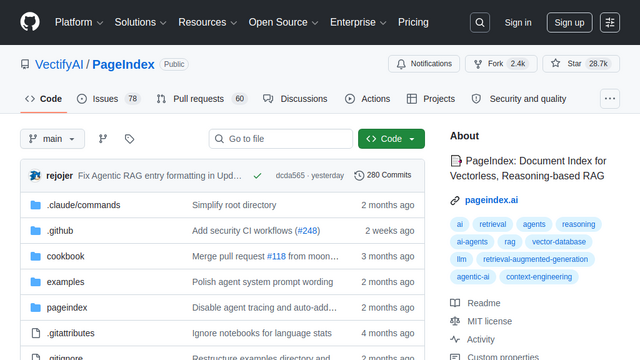This screenshot has height=360, width=640.
Task: Open the appearance settings sliders icon
Action: (x=610, y=22)
